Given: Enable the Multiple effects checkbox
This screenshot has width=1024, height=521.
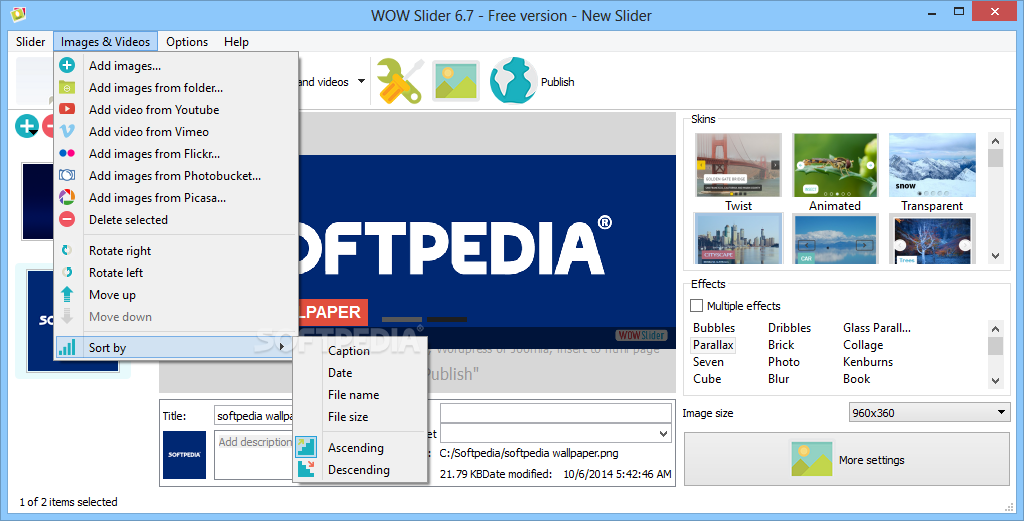Looking at the screenshot, I should pyautogui.click(x=697, y=306).
